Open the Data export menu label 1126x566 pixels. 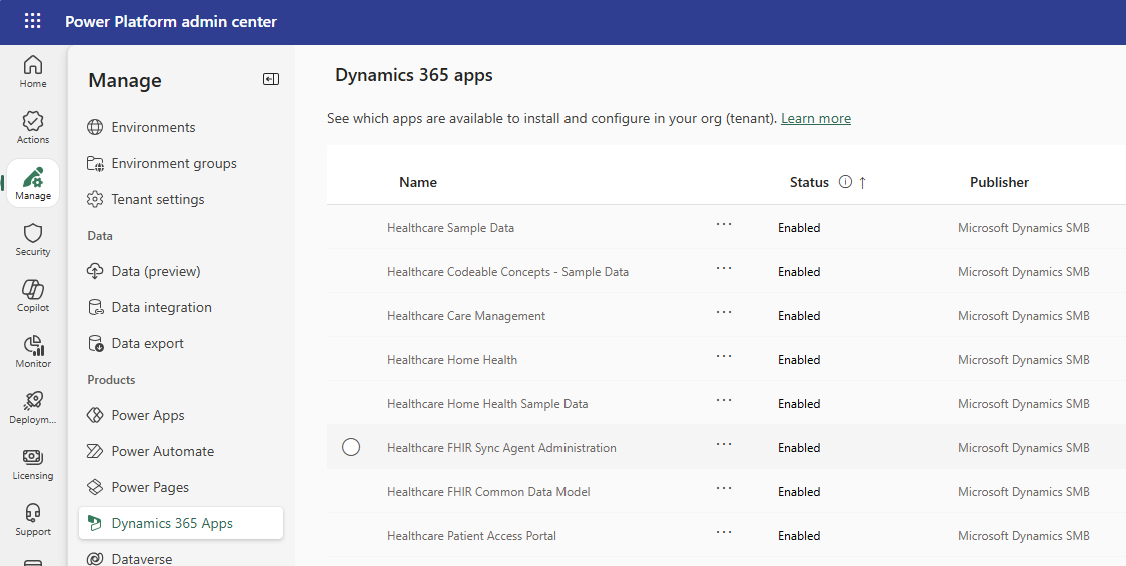tap(147, 343)
